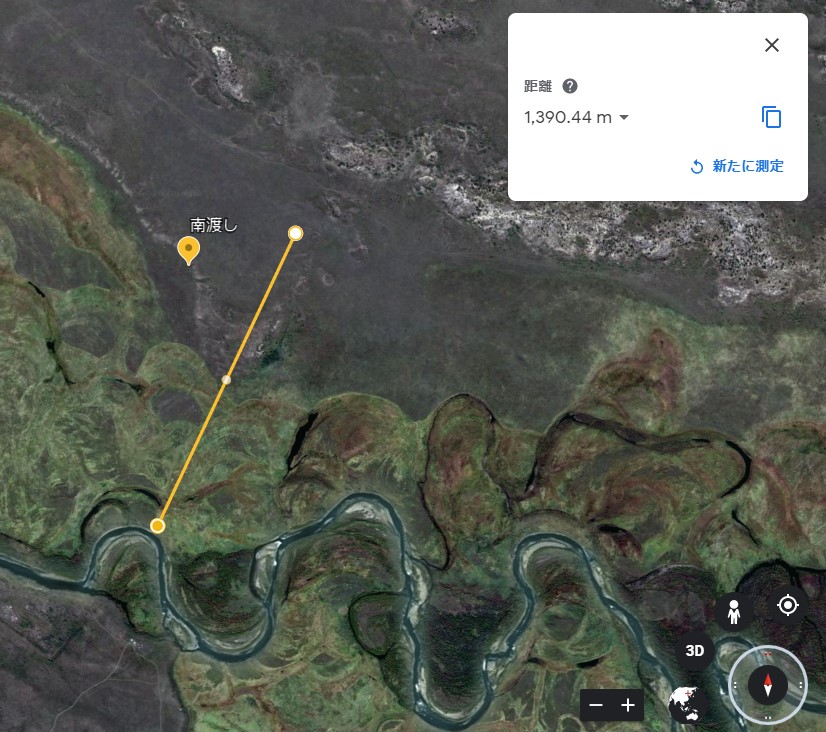Click the yellow measurement end point
The height and width of the screenshot is (732, 826).
[157, 526]
